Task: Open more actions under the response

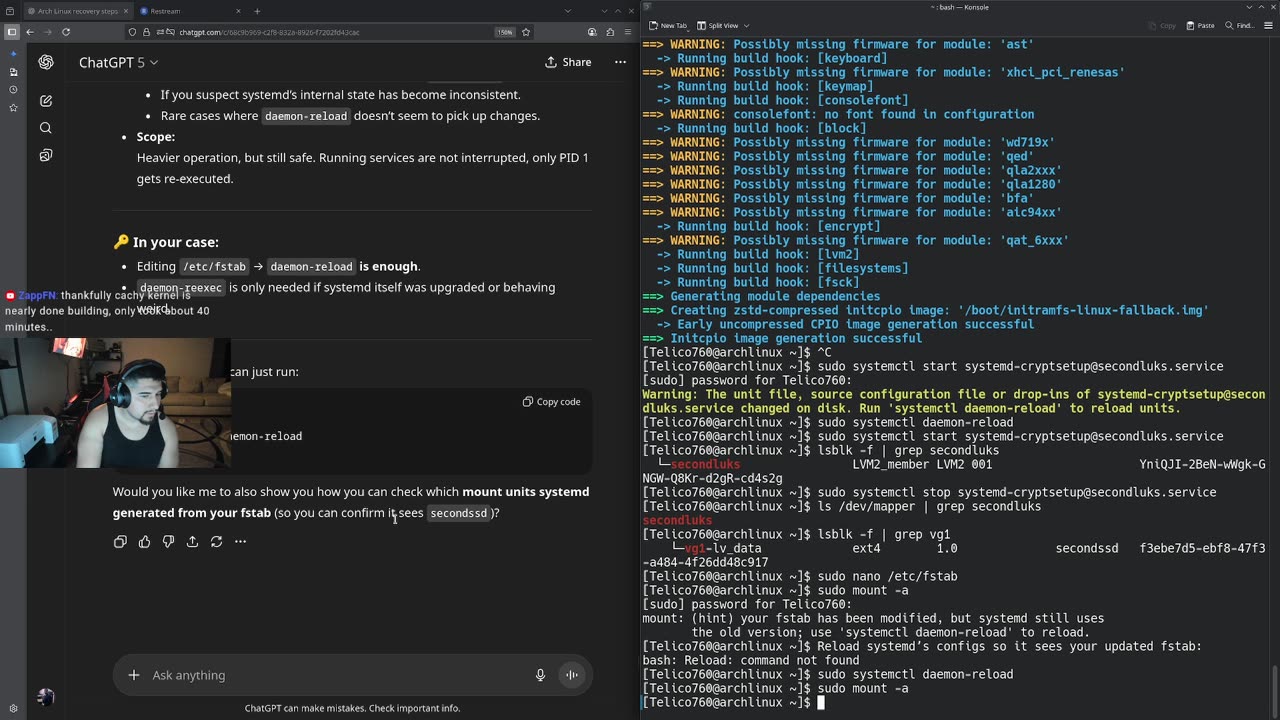Action: (240, 541)
